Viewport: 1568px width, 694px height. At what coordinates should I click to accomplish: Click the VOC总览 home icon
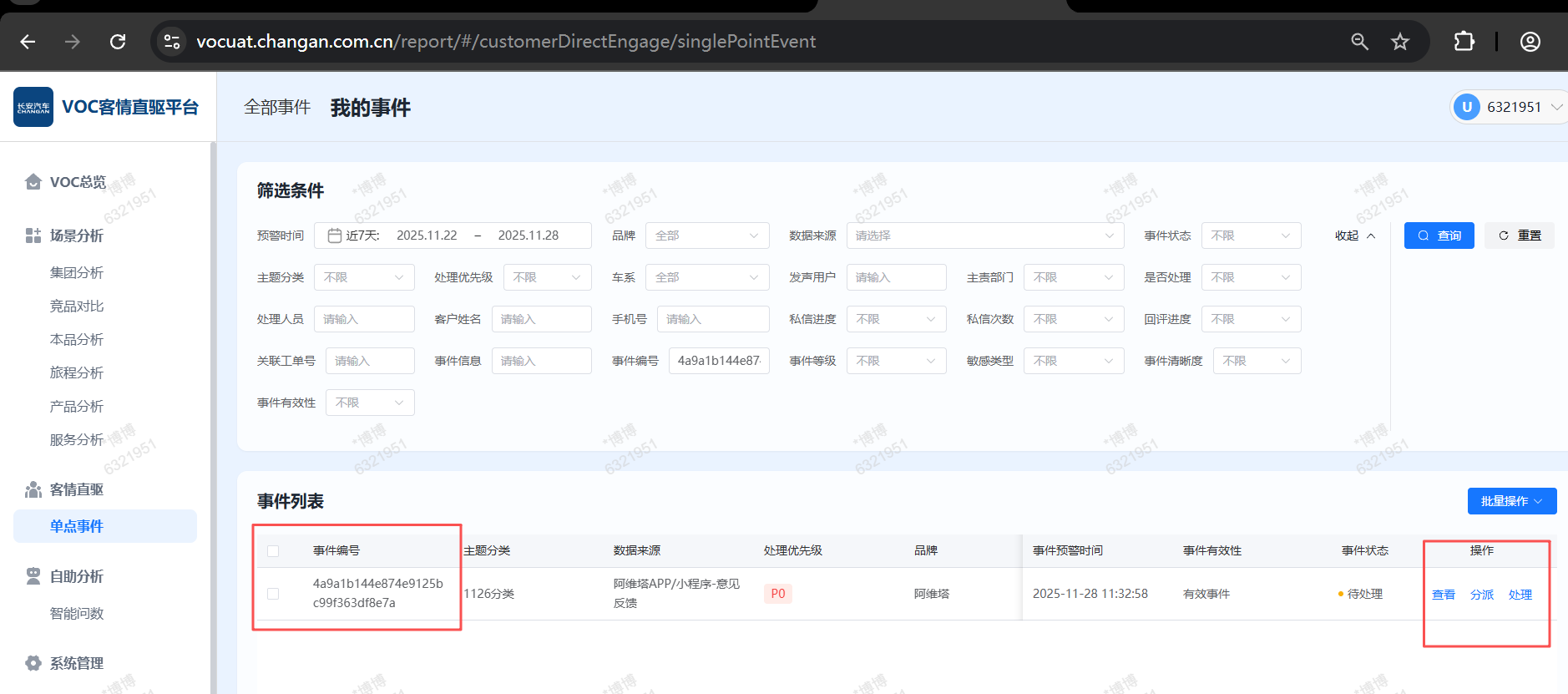[x=33, y=182]
